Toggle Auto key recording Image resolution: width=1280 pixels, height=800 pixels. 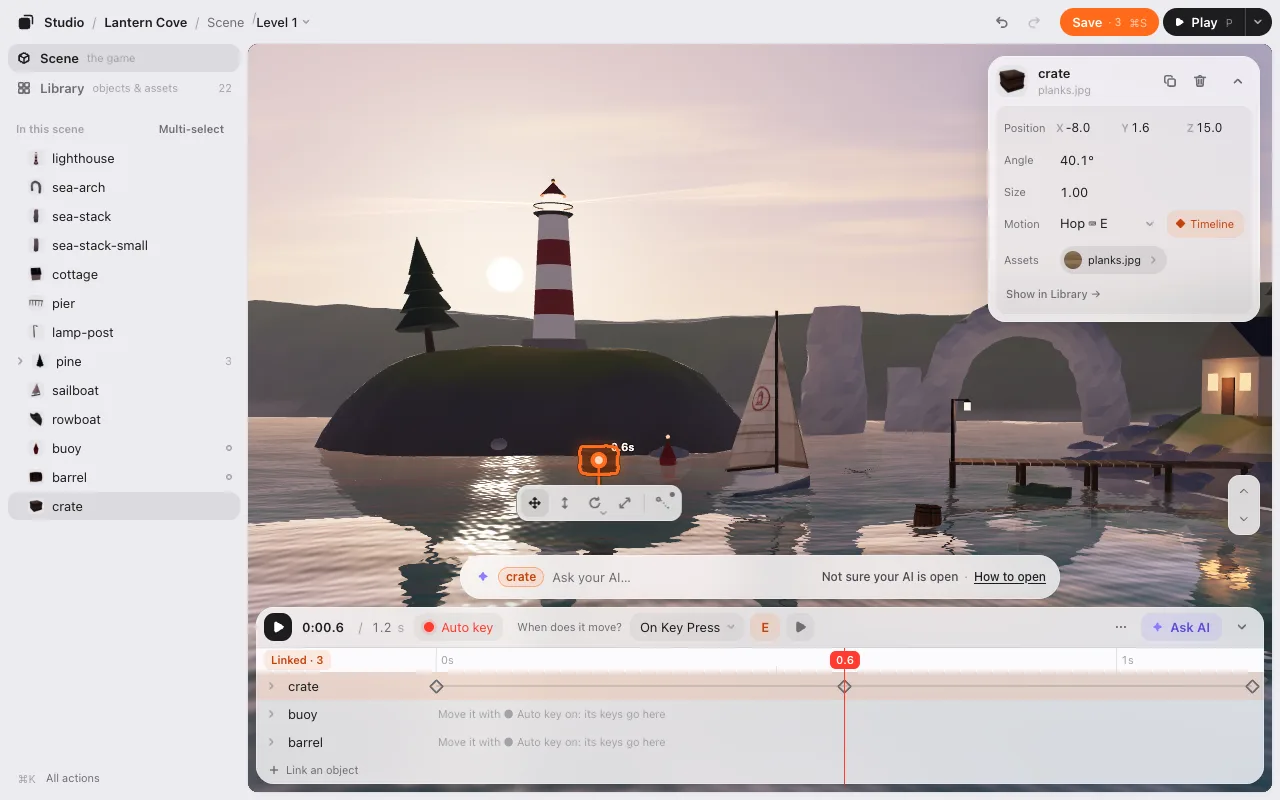(458, 627)
